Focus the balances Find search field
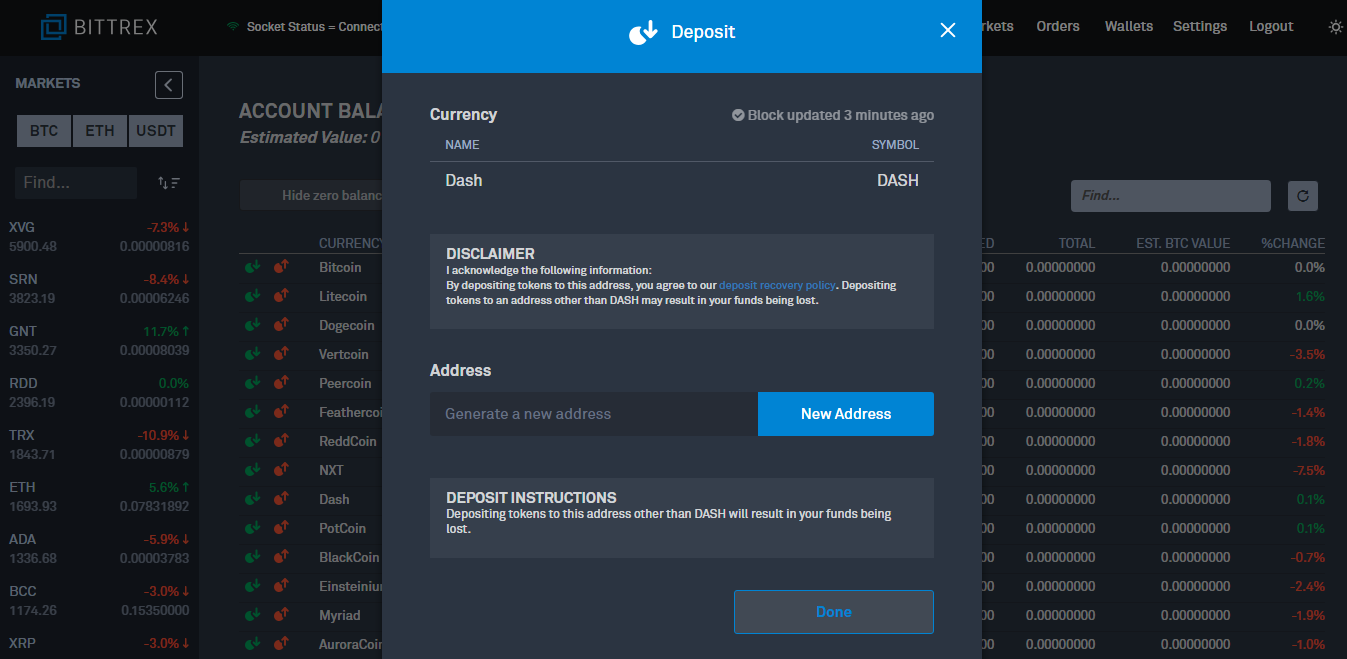This screenshot has width=1347, height=659. pyautogui.click(x=1171, y=196)
